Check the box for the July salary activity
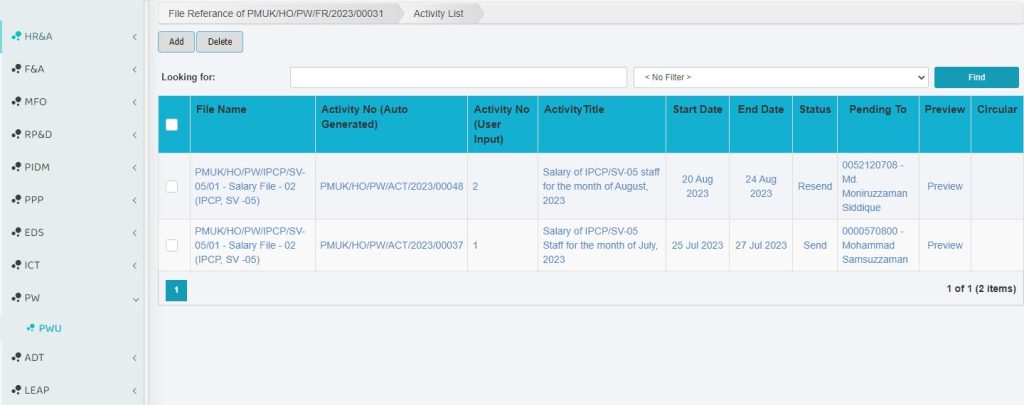 [172, 245]
